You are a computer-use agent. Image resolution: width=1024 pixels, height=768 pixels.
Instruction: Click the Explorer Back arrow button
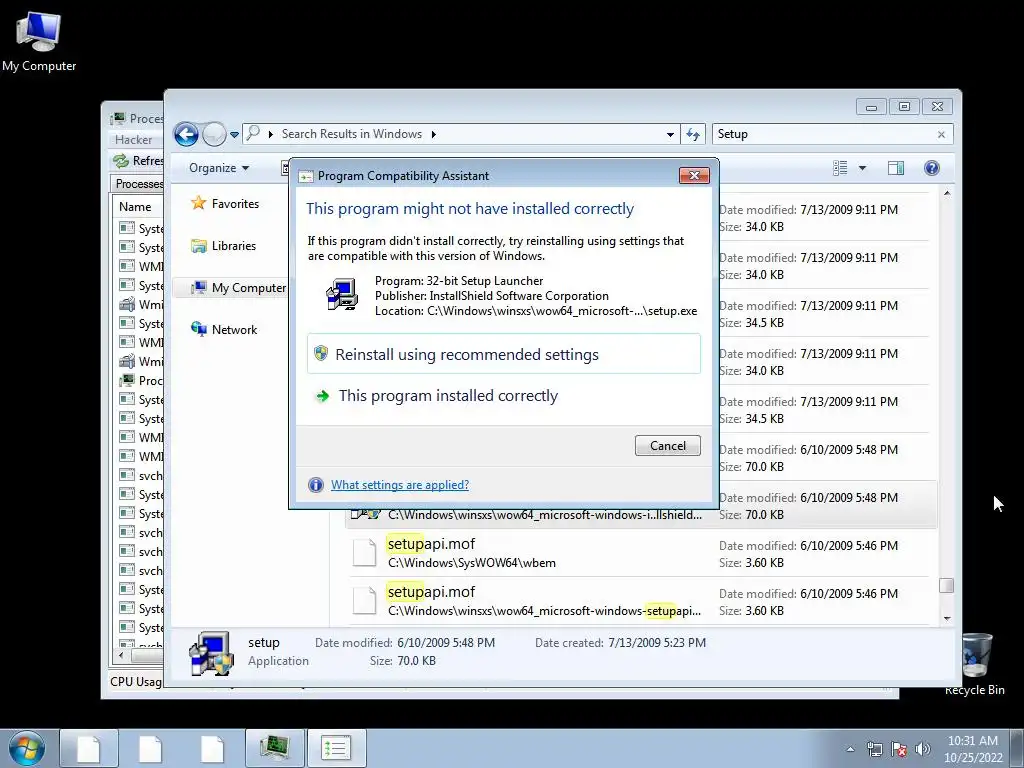[x=186, y=135]
